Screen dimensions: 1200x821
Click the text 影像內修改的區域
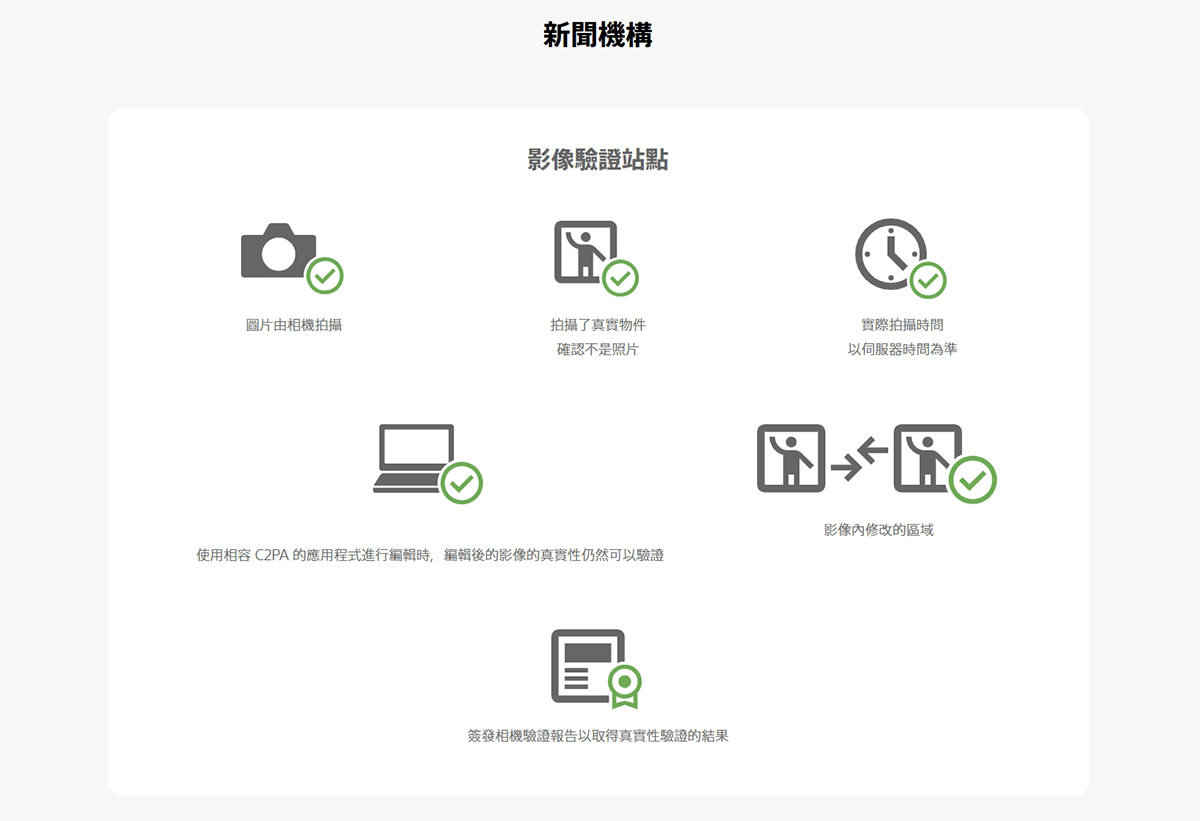pyautogui.click(x=878, y=530)
